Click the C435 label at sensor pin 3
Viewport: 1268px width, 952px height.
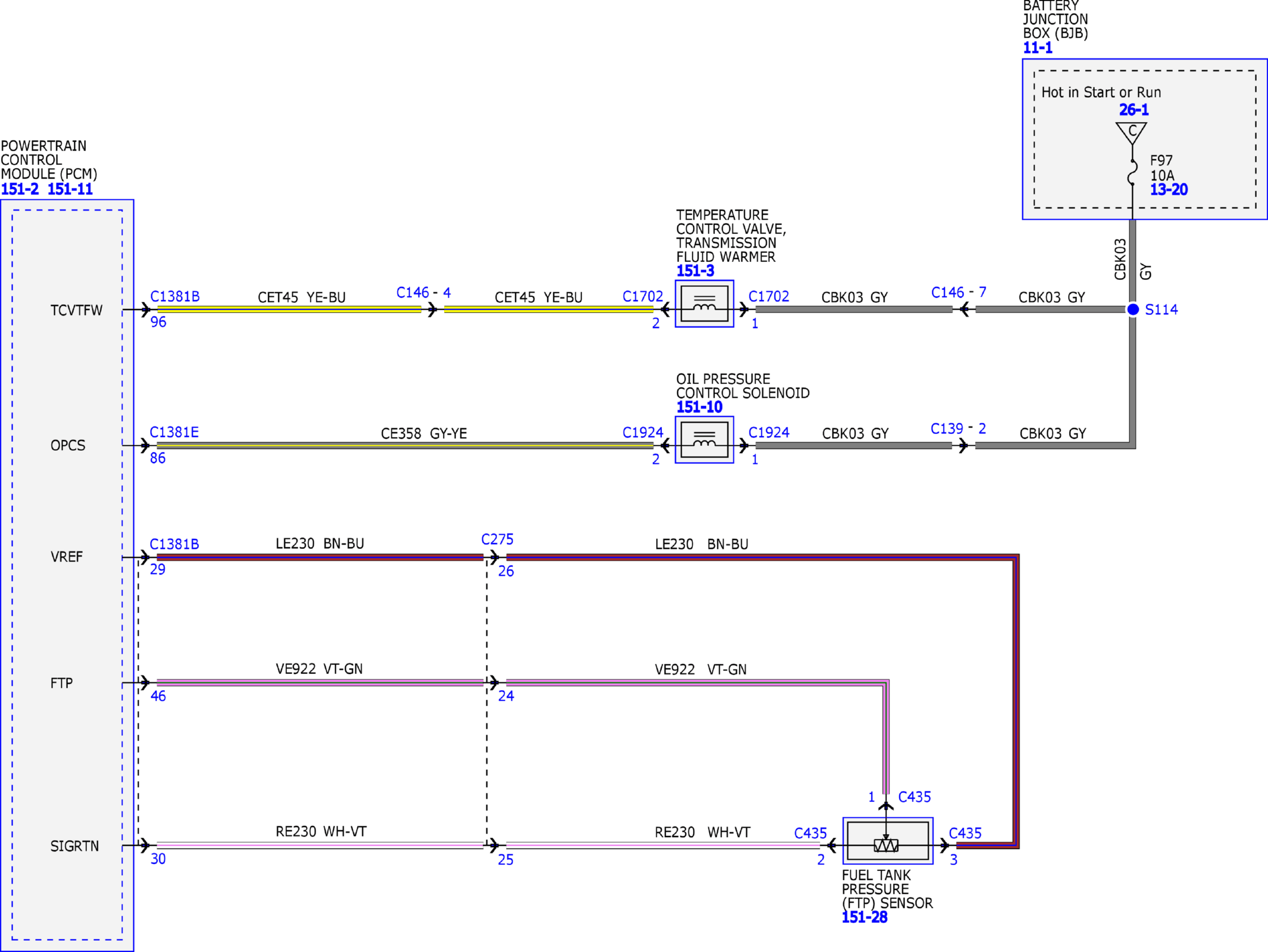[965, 834]
